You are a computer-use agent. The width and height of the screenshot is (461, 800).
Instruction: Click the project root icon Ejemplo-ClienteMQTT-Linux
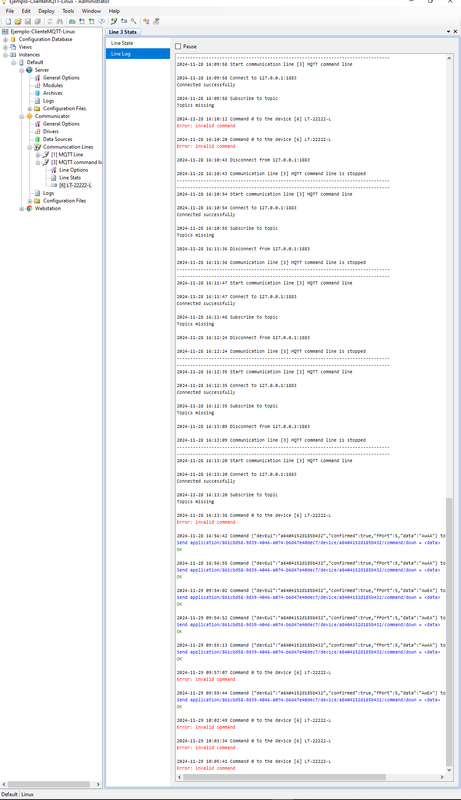(x=5, y=32)
